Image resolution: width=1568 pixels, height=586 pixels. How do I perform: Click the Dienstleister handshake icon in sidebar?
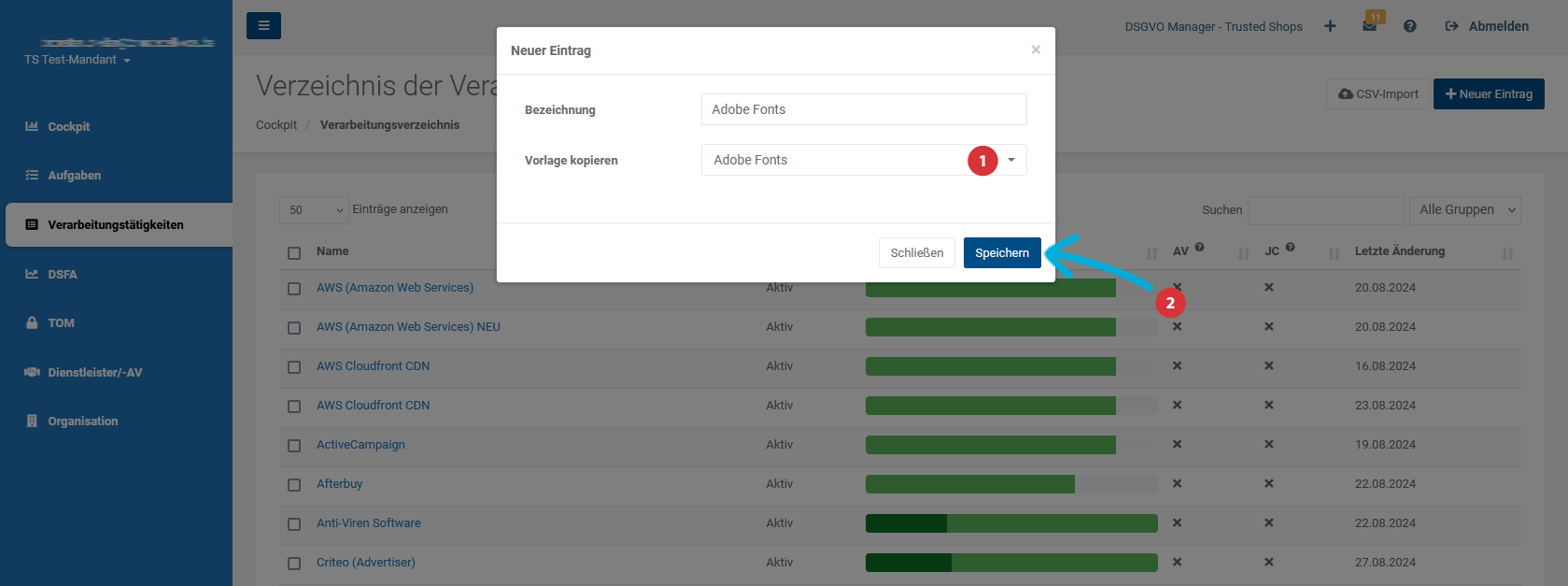point(32,372)
